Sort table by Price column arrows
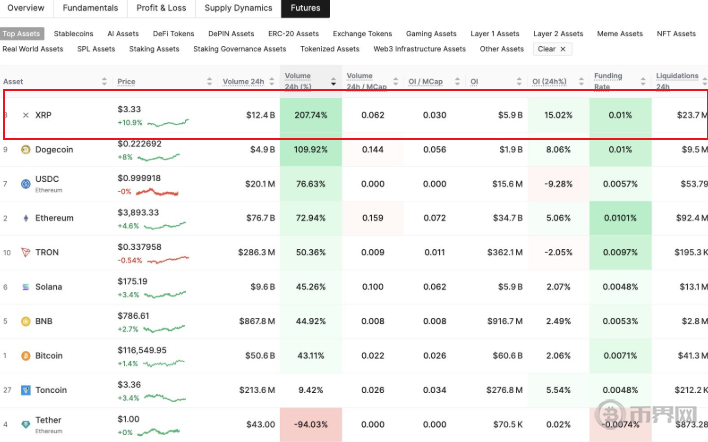Screen dimensions: 708x442 (x=209, y=82)
